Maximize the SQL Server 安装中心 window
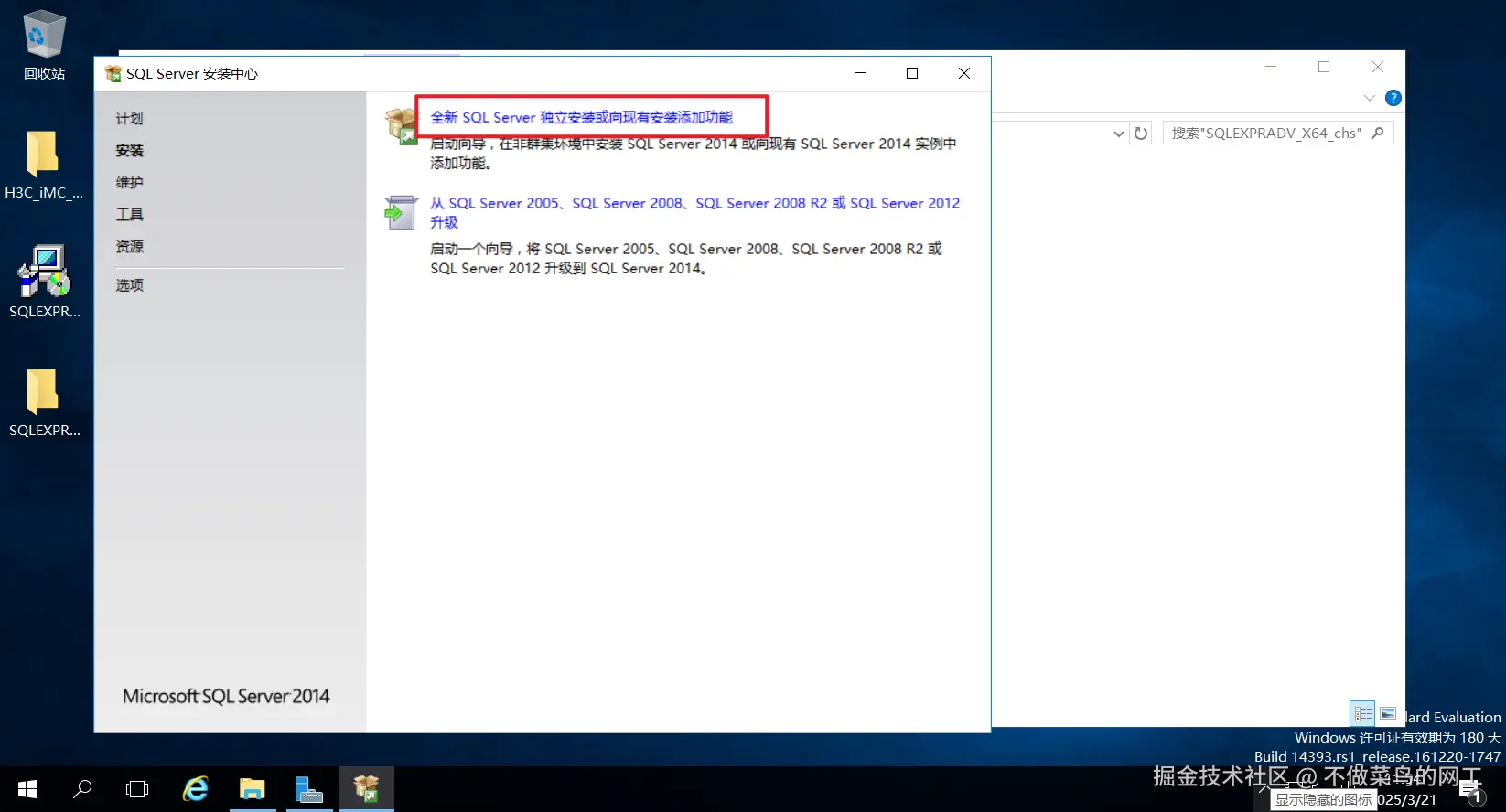Viewport: 1506px width, 812px height. [x=912, y=73]
